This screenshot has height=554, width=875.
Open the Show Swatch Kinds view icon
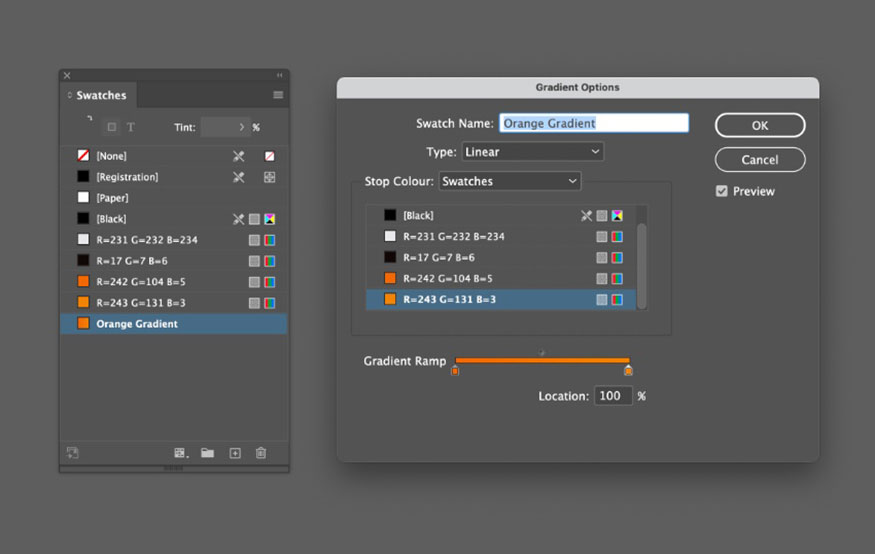(x=181, y=453)
